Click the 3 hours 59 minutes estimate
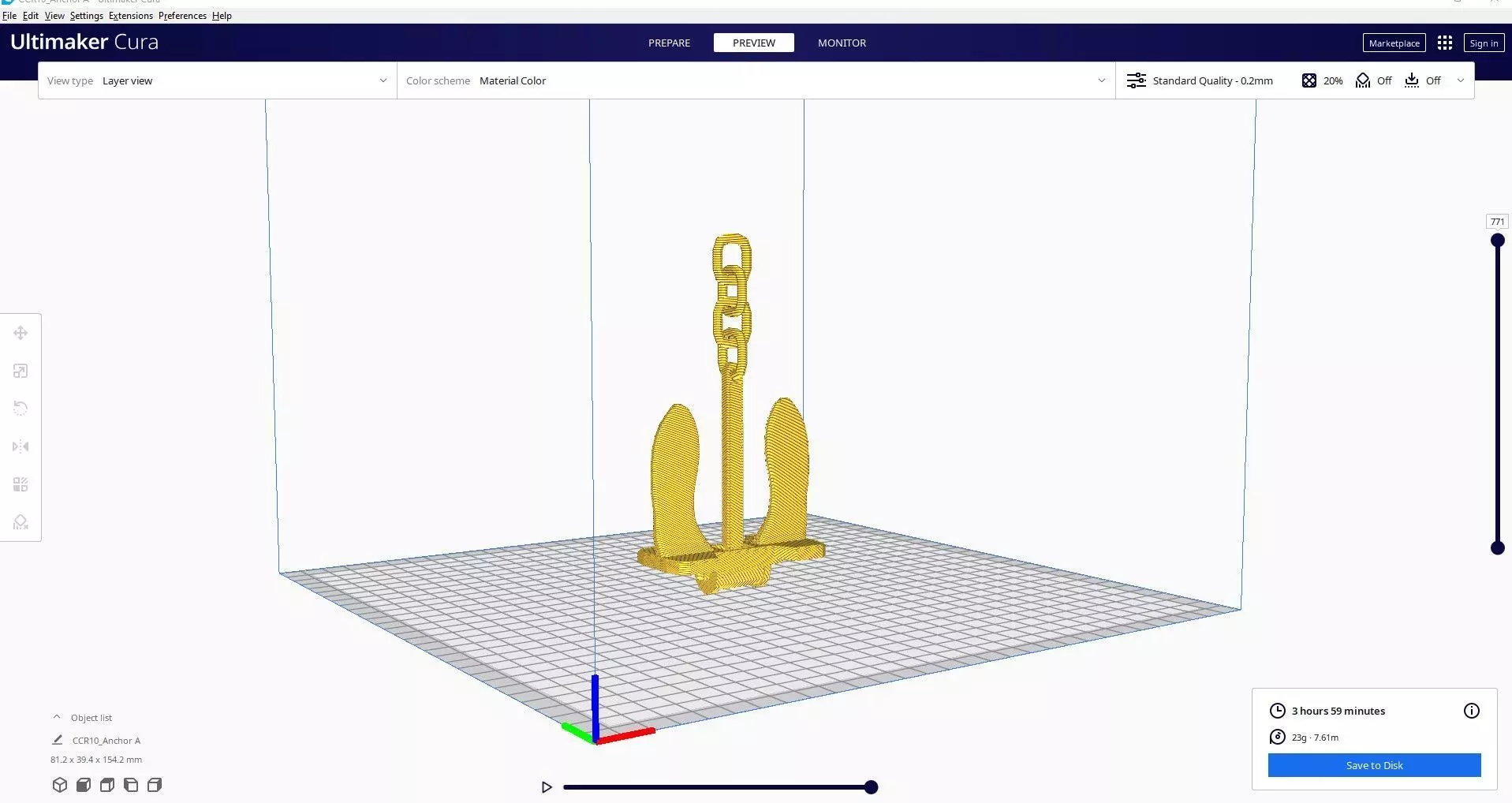This screenshot has width=1512, height=803. tap(1338, 711)
